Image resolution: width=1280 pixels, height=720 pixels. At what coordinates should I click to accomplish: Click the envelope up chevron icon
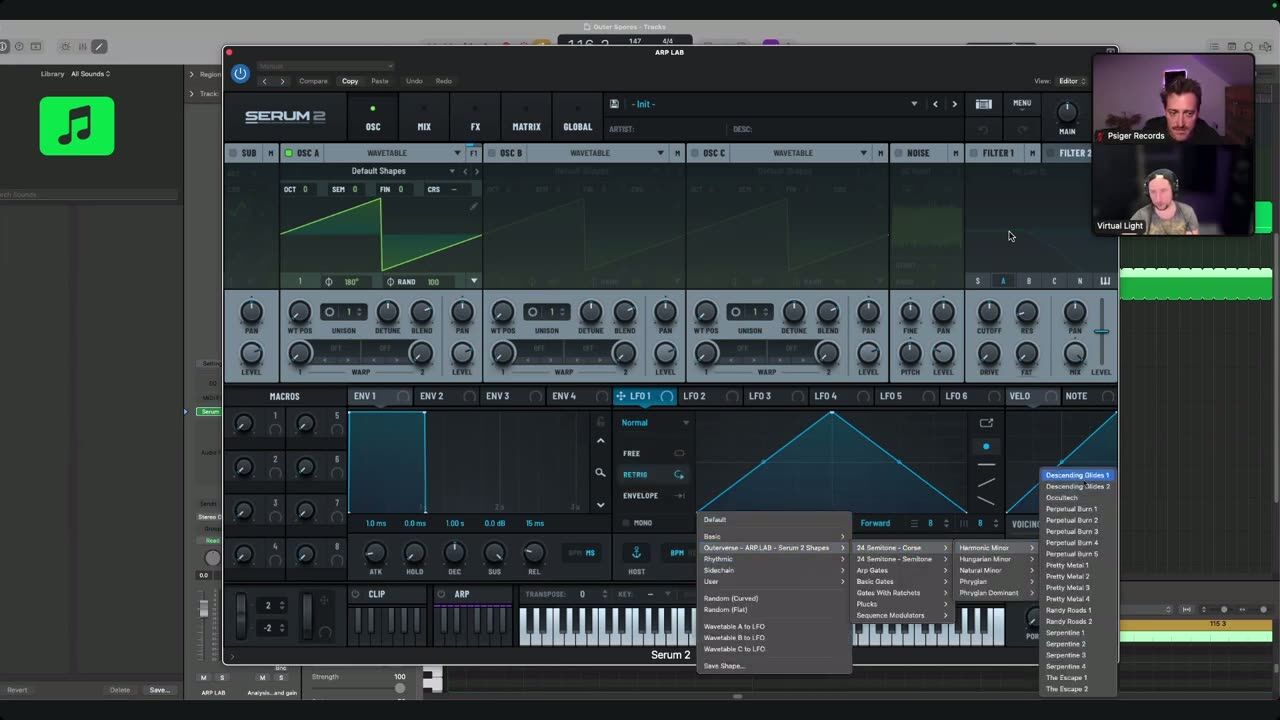coord(600,441)
